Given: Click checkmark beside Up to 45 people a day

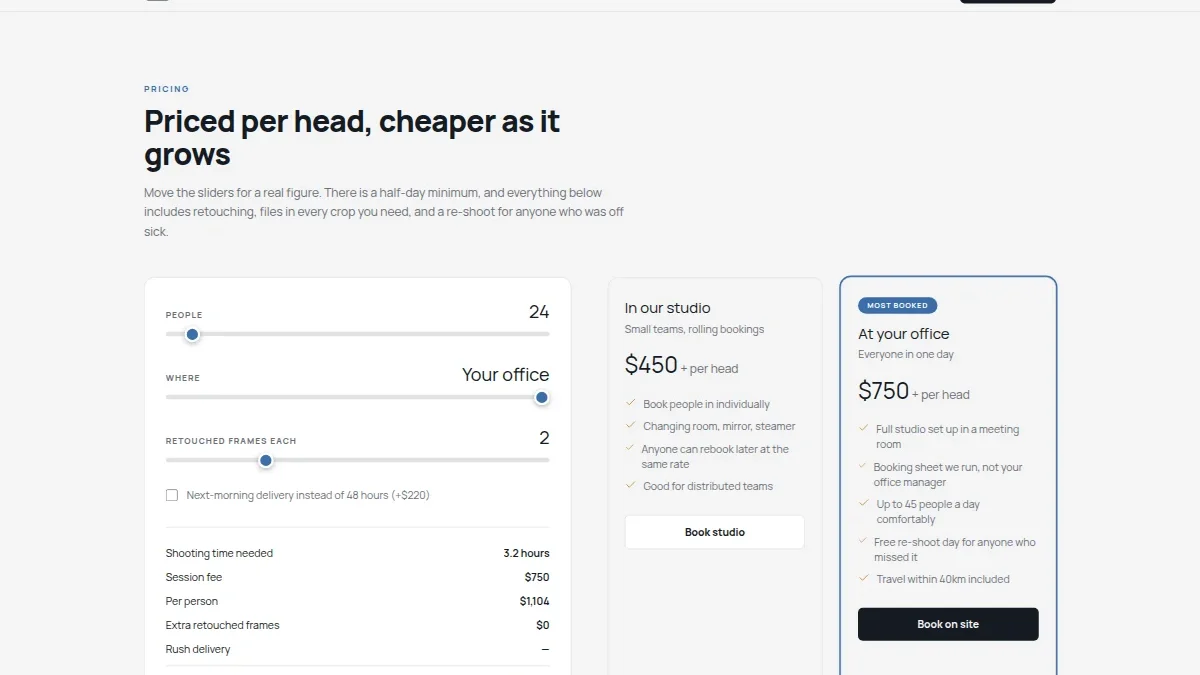Looking at the screenshot, I should coord(864,504).
